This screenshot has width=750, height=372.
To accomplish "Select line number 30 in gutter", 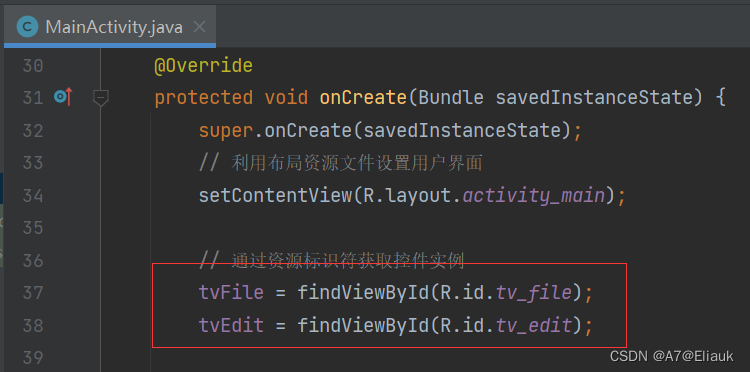I will tap(33, 66).
